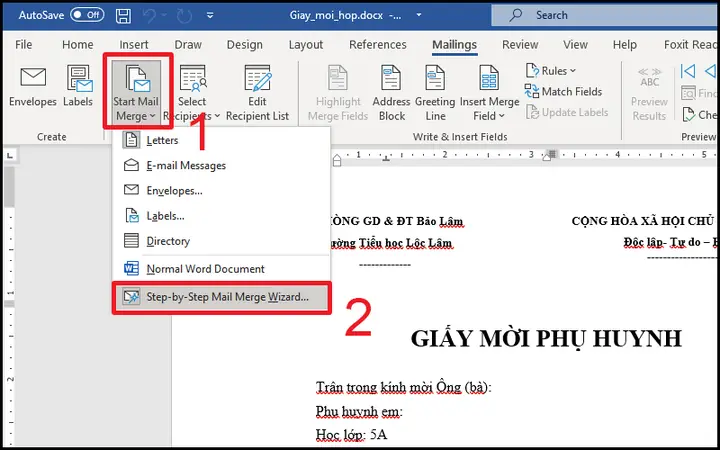The height and width of the screenshot is (450, 720).
Task: Click the text 'Trường Tiểu học Lộc Lâm'
Action: point(390,243)
